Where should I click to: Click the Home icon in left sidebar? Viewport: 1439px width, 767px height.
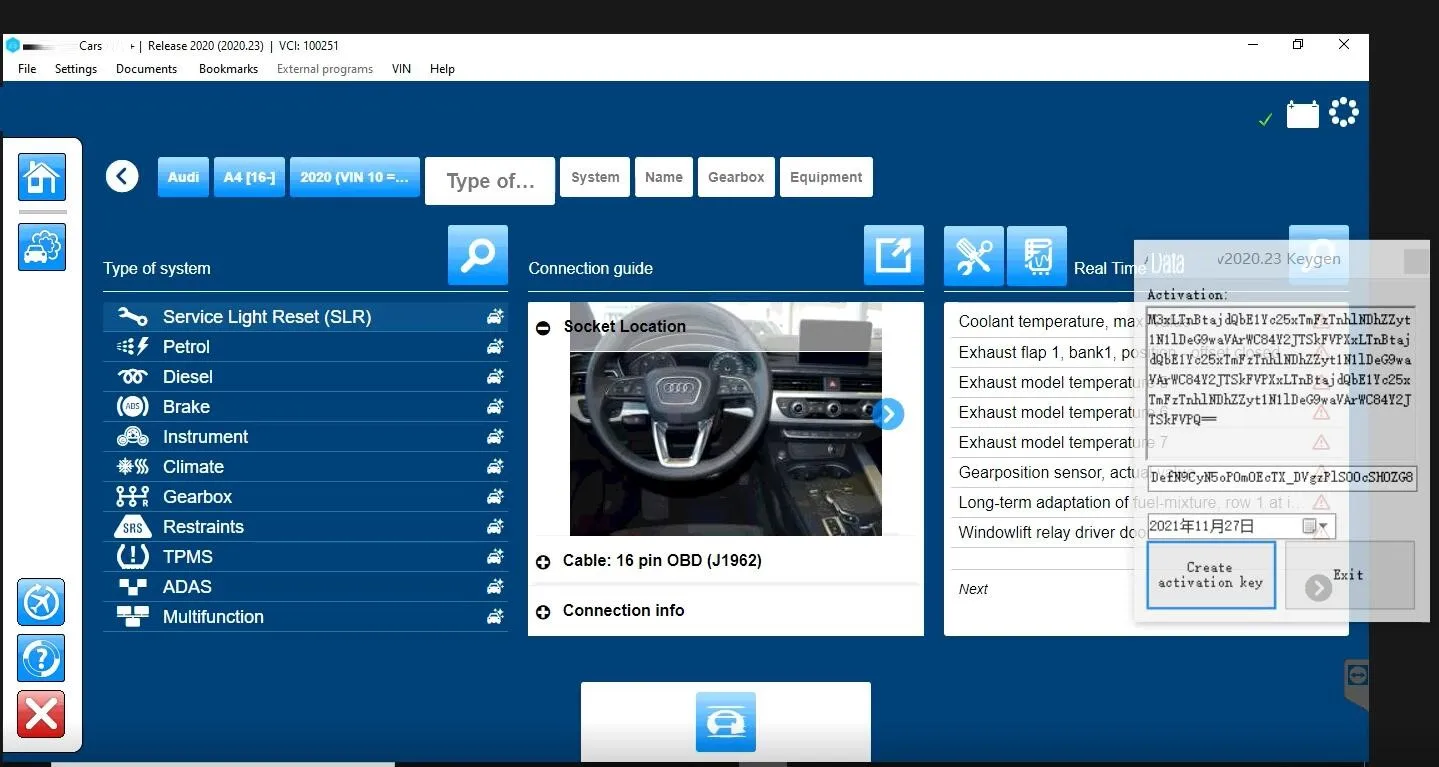[42, 178]
